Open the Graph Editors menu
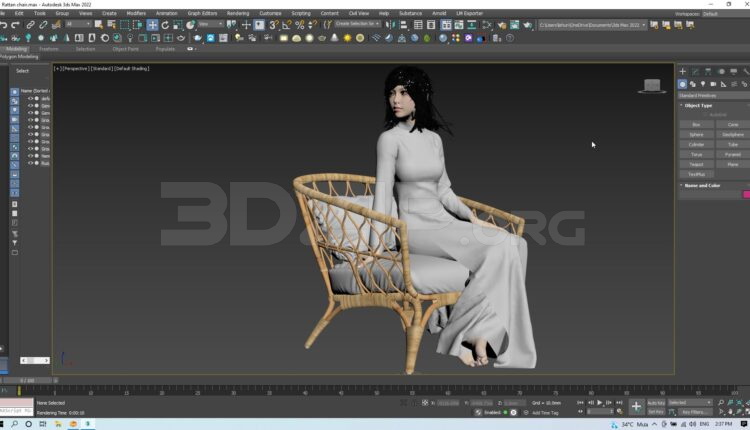Screen dimensions: 750x430 pyautogui.click(x=202, y=13)
